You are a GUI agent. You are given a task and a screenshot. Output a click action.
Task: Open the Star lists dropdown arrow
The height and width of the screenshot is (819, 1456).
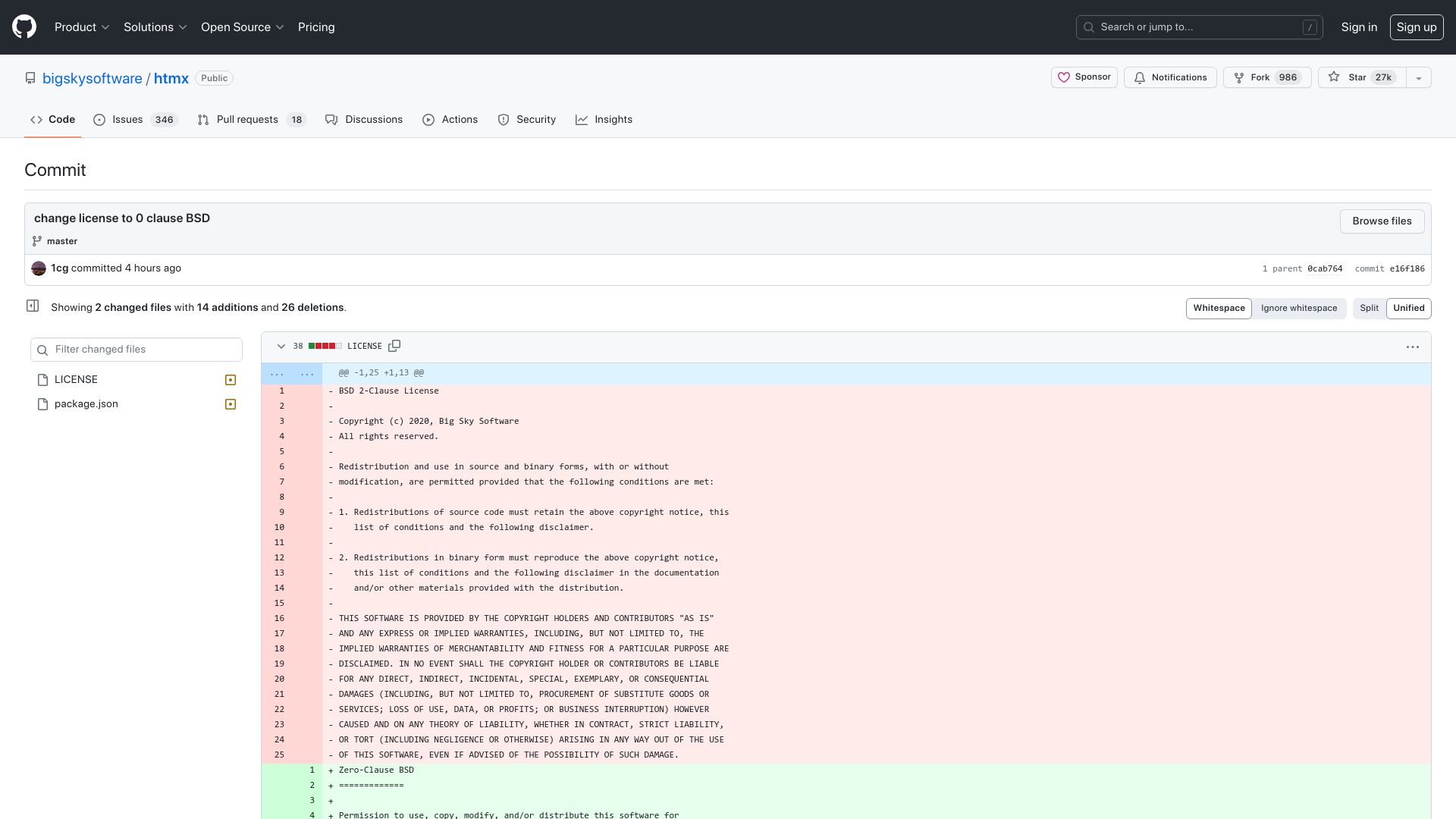point(1418,77)
